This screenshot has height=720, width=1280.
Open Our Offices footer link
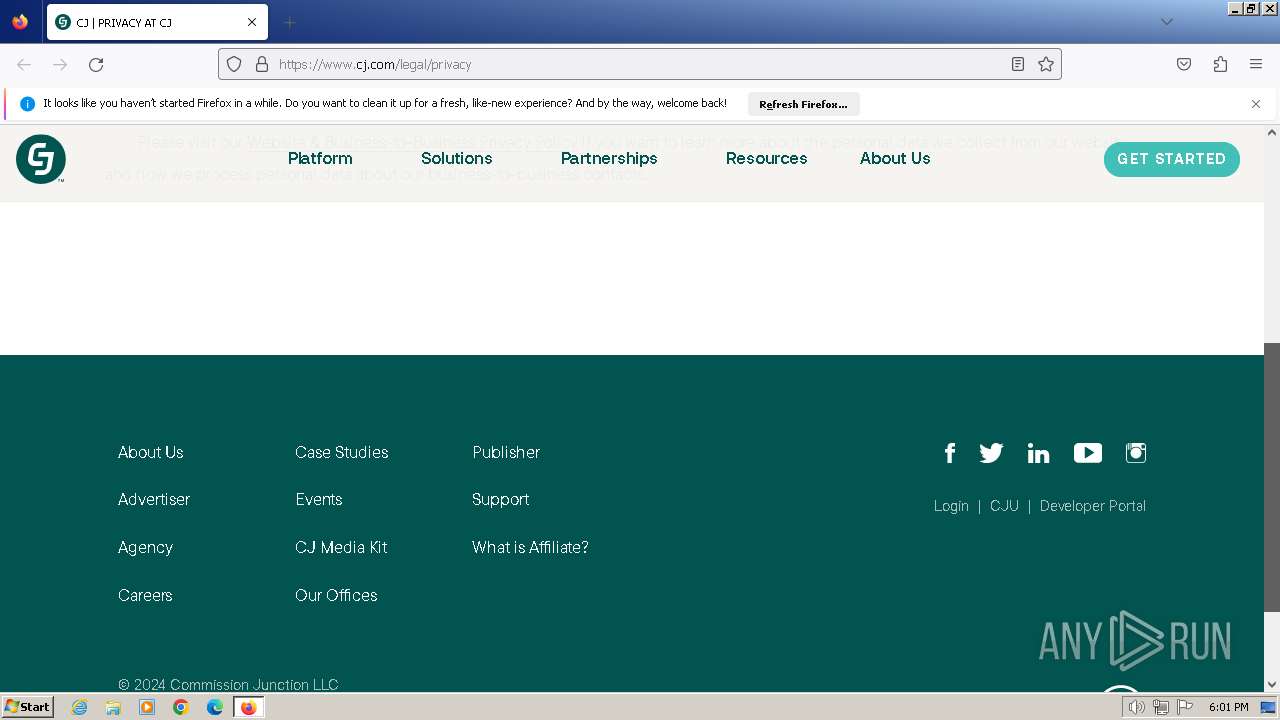[x=336, y=595]
